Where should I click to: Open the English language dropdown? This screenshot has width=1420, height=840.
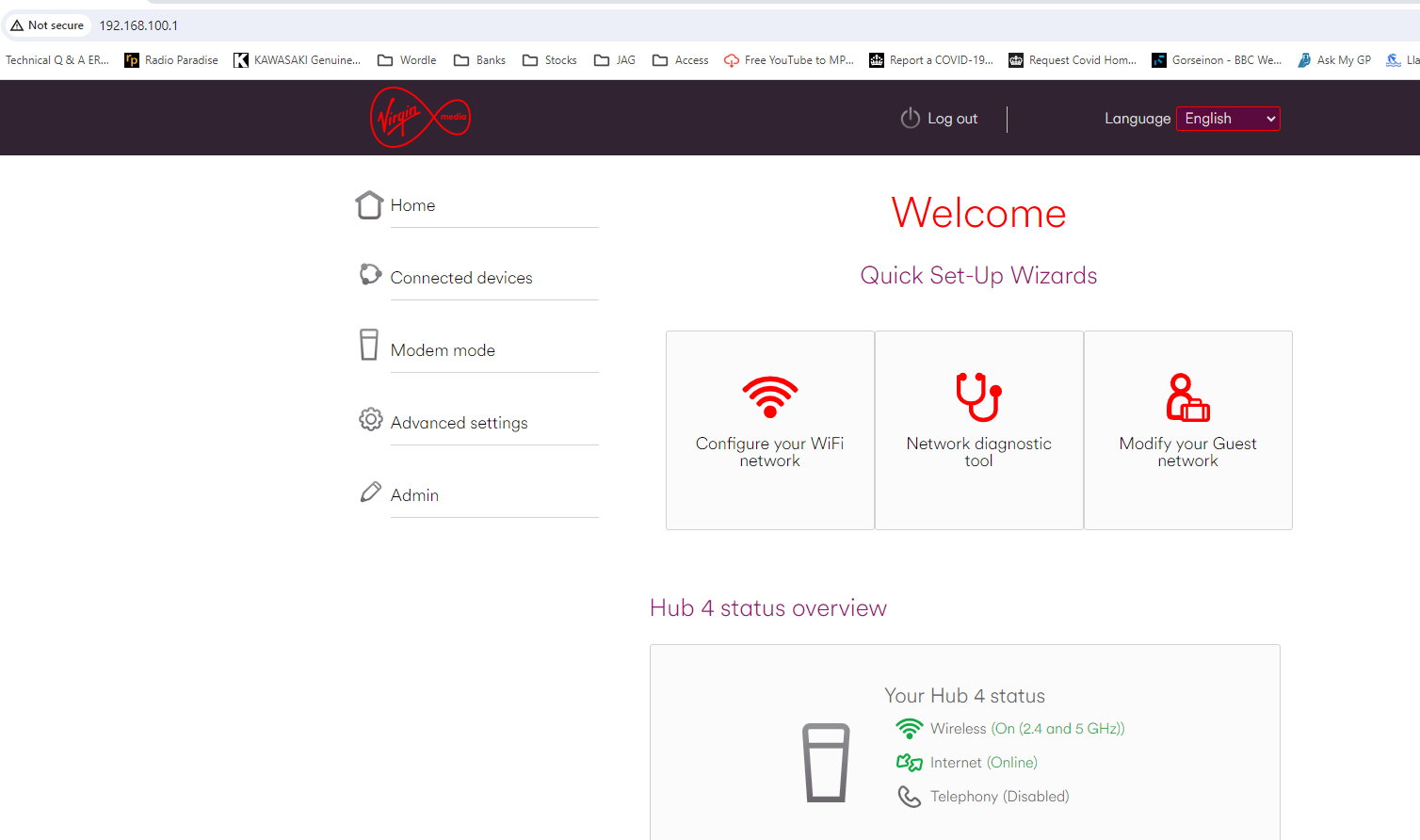point(1227,119)
